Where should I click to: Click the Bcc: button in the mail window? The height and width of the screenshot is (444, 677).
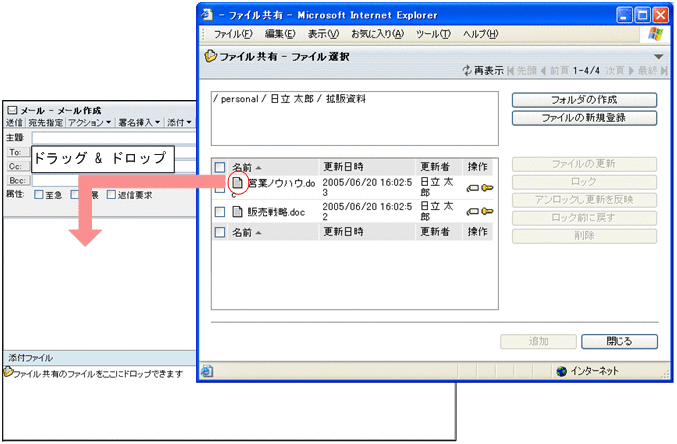(17, 181)
